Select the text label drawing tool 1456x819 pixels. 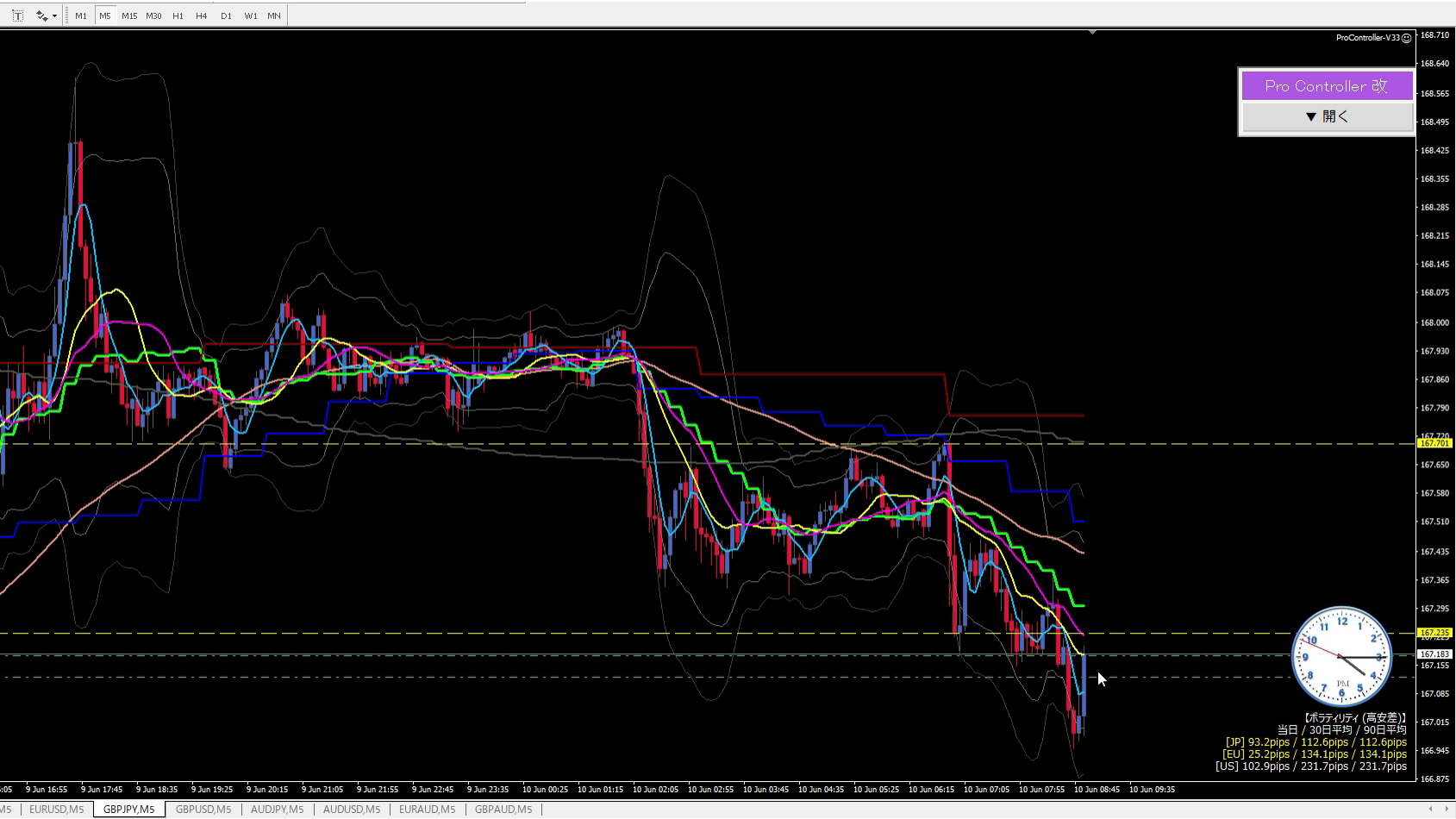[17, 16]
